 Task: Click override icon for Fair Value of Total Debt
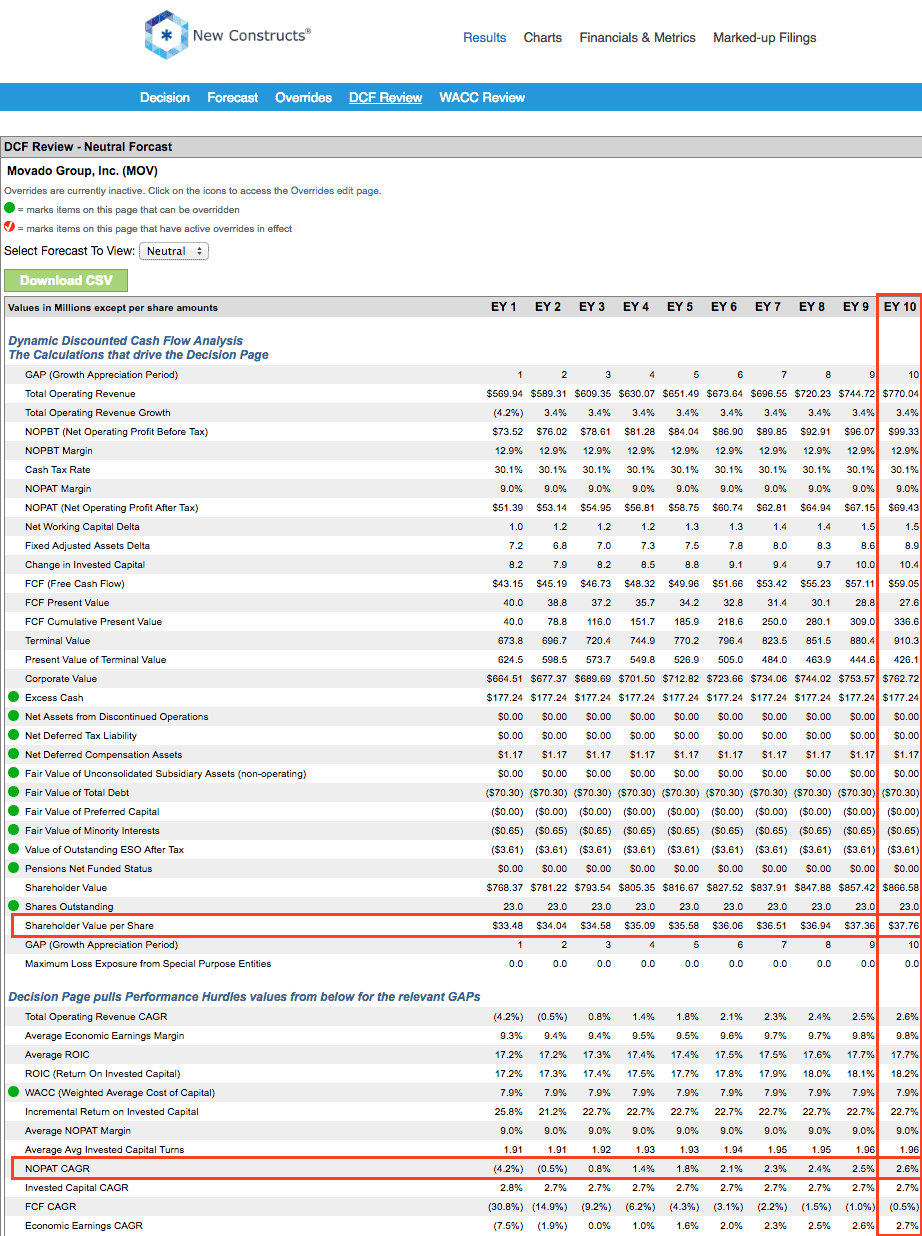click(13, 792)
